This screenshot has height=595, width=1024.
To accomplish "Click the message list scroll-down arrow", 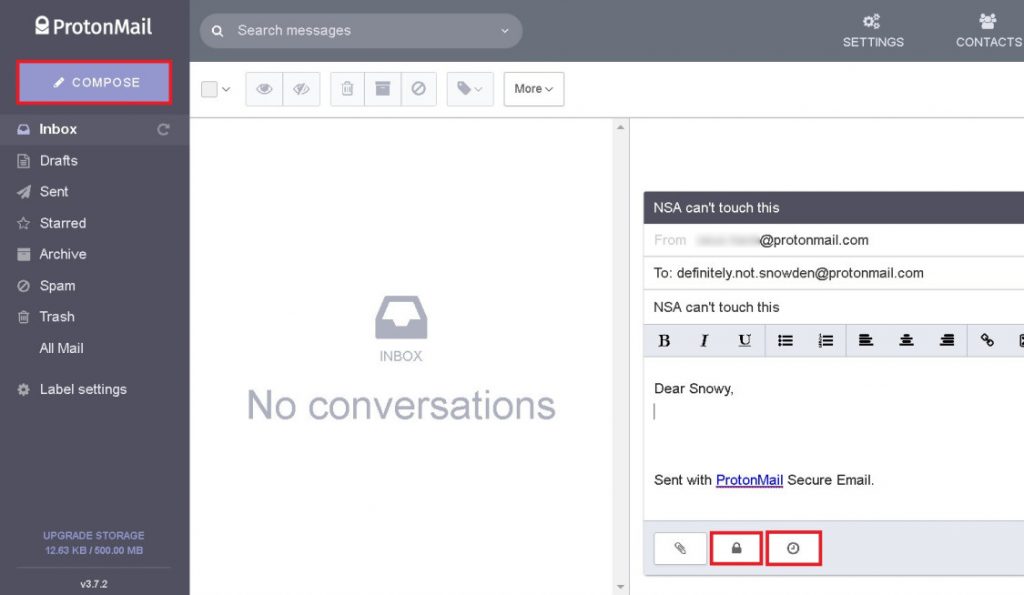I will click(x=620, y=587).
